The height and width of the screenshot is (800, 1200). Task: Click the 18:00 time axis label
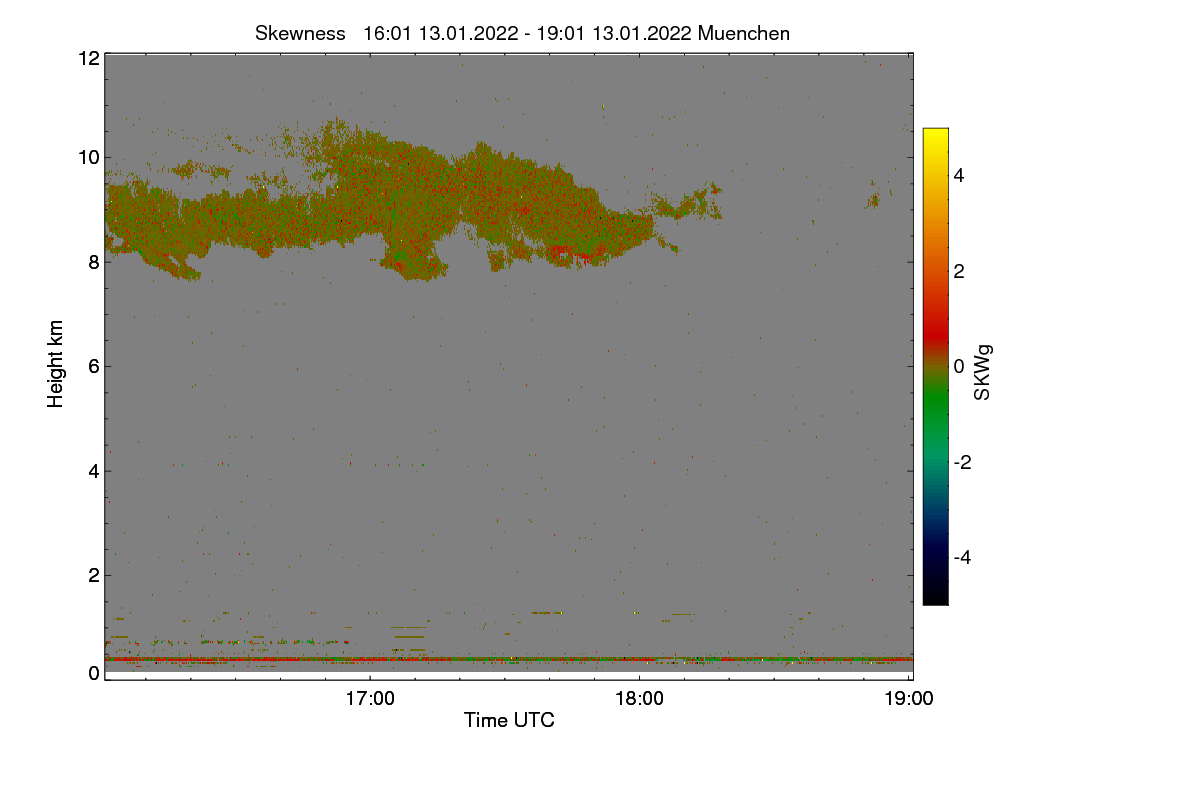(x=639, y=699)
